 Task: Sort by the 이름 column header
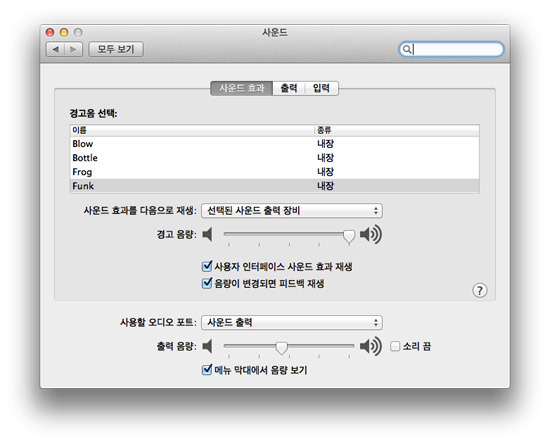coord(192,130)
